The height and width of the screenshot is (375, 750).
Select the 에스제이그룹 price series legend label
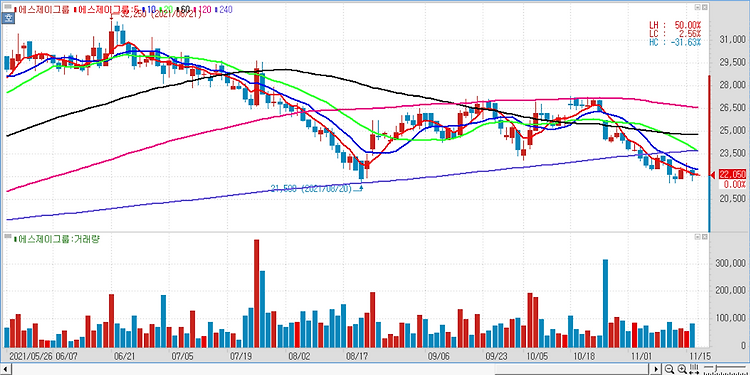pyautogui.click(x=42, y=9)
